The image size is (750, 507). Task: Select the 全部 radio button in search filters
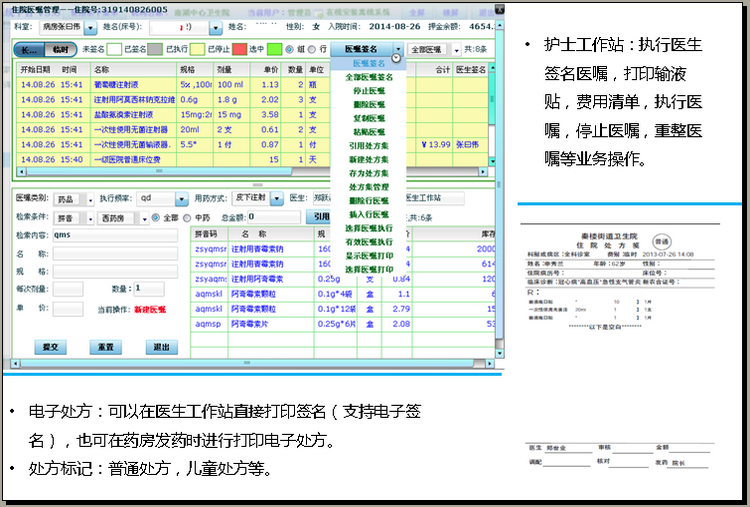click(x=155, y=218)
